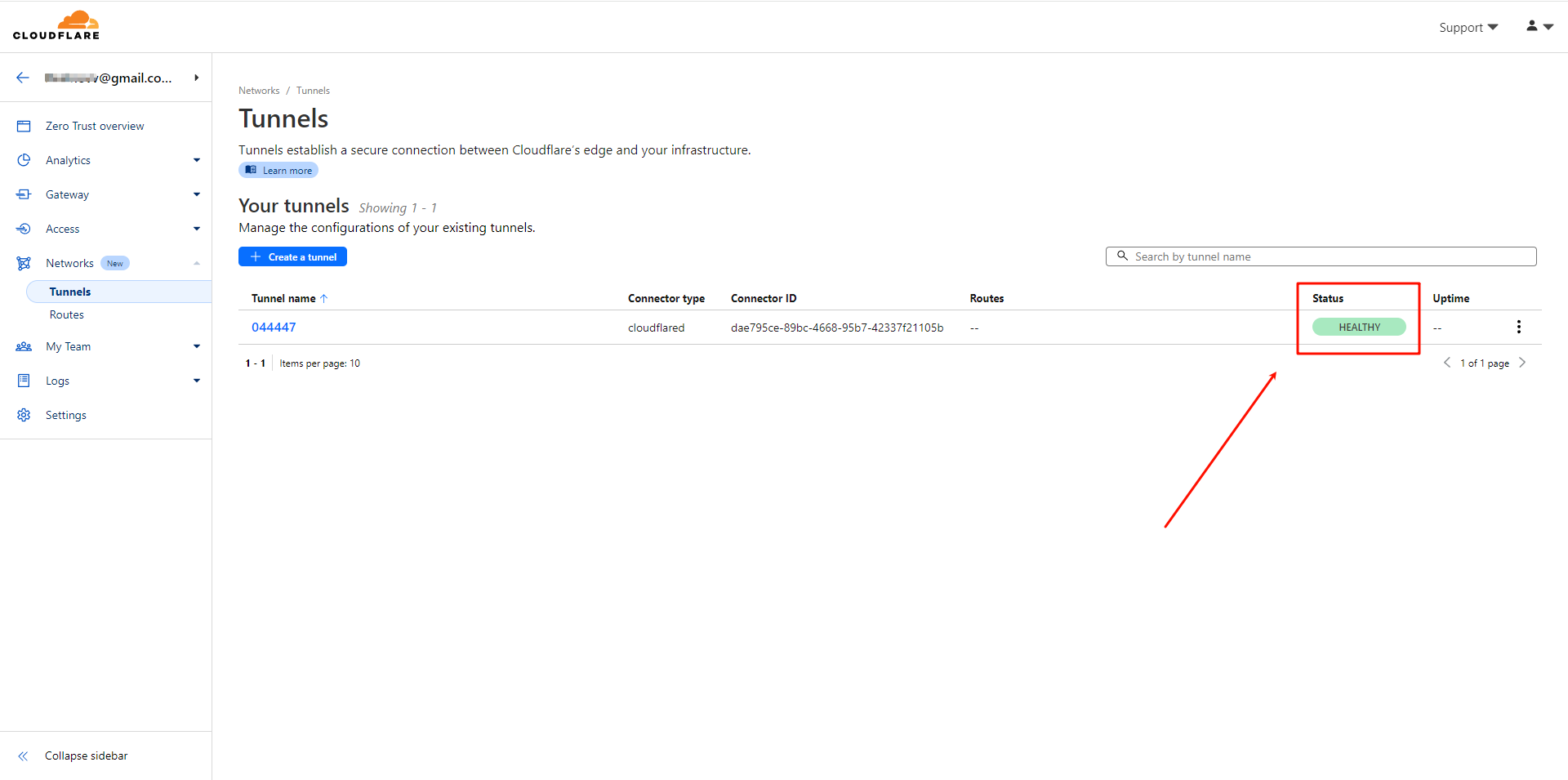Click the Zero Trust overview icon
The width and height of the screenshot is (1568, 780).
point(24,126)
